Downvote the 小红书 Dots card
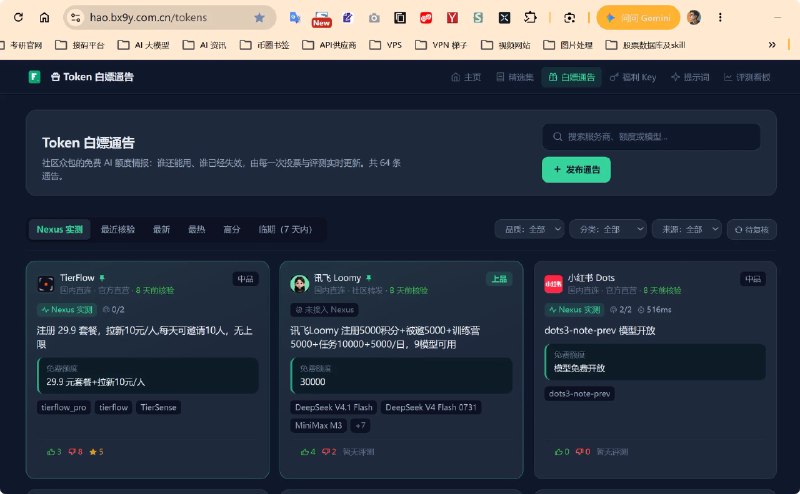The height and width of the screenshot is (494, 800). [583, 452]
